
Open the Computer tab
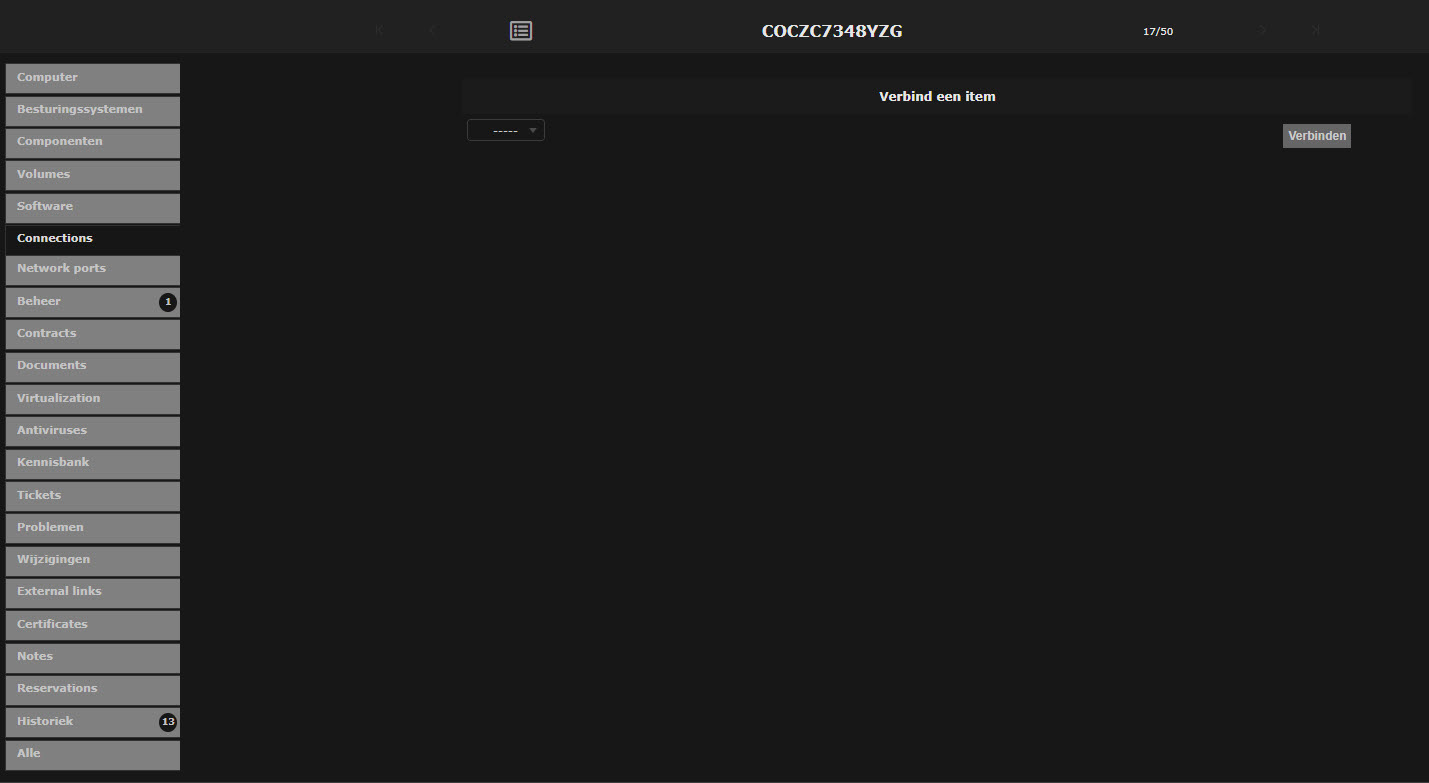click(x=93, y=78)
